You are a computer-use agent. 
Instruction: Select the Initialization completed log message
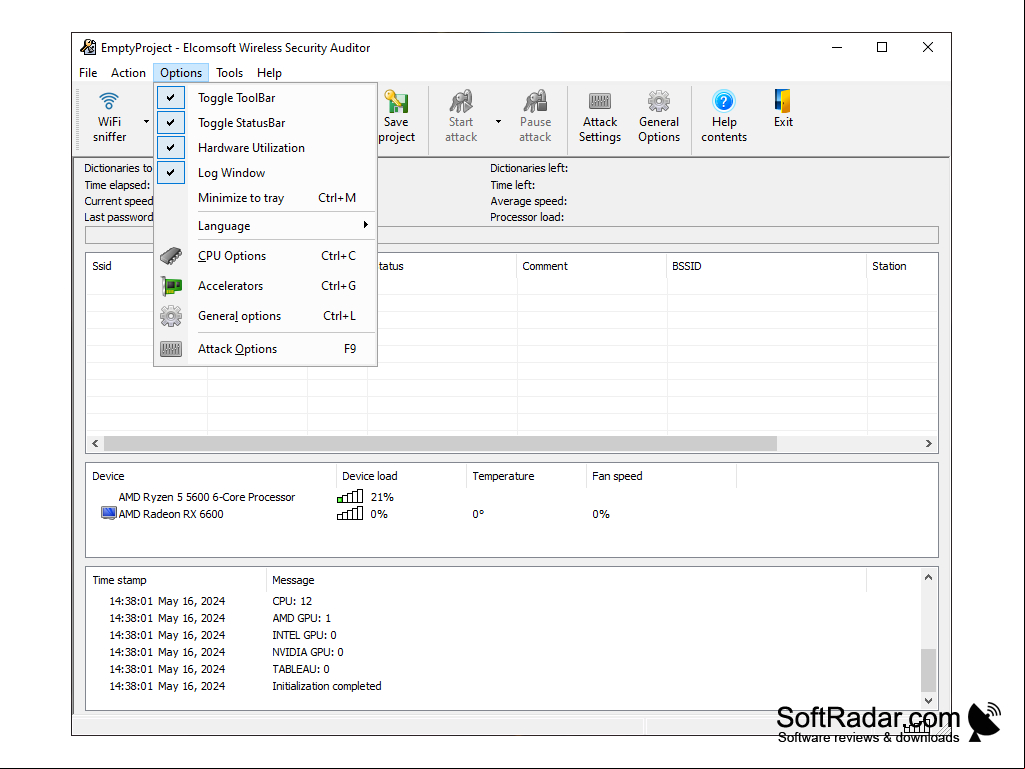[x=326, y=686]
